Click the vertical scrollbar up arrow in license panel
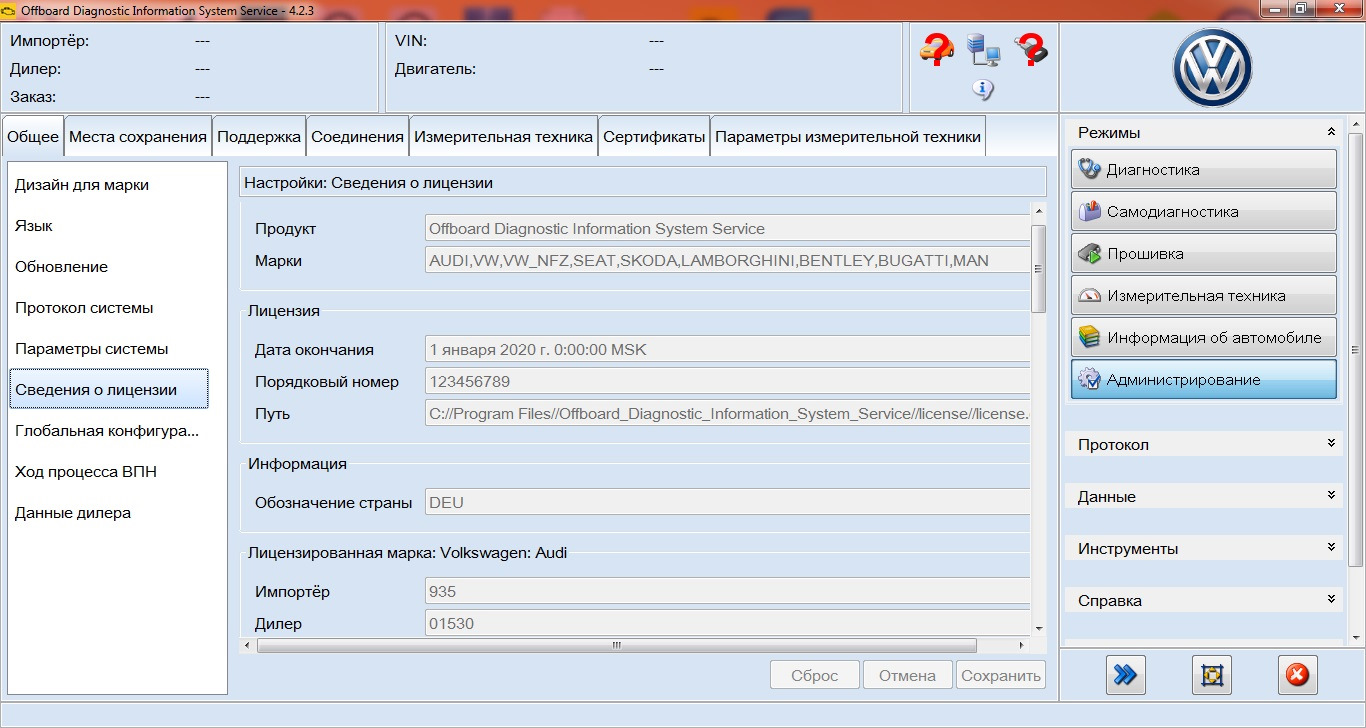 (1038, 212)
